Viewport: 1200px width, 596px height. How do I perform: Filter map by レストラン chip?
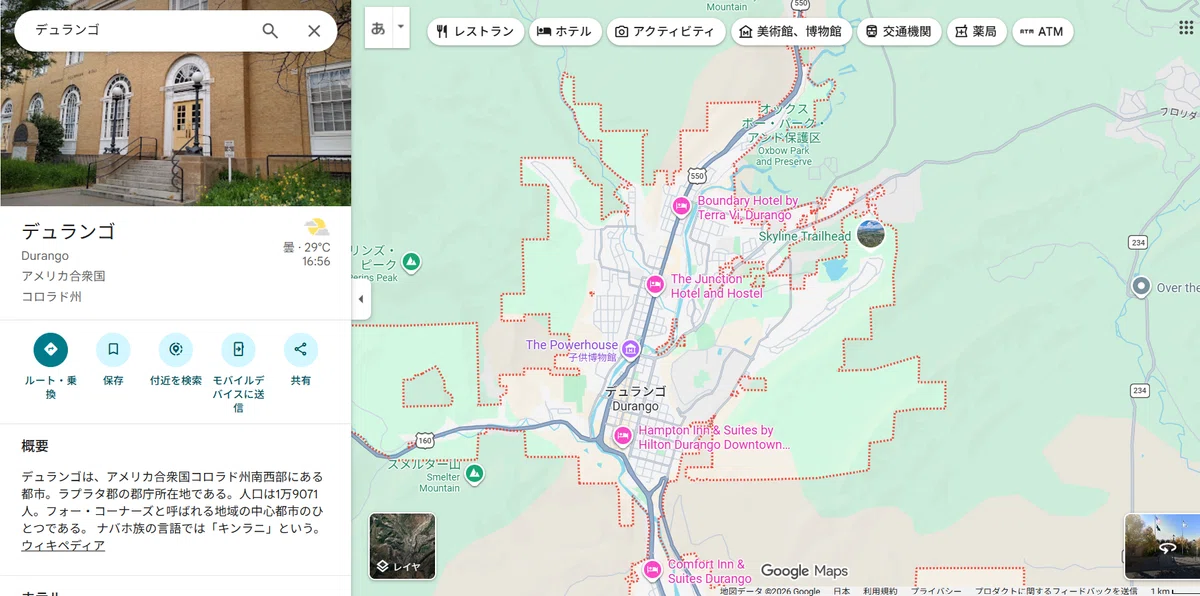pyautogui.click(x=474, y=31)
